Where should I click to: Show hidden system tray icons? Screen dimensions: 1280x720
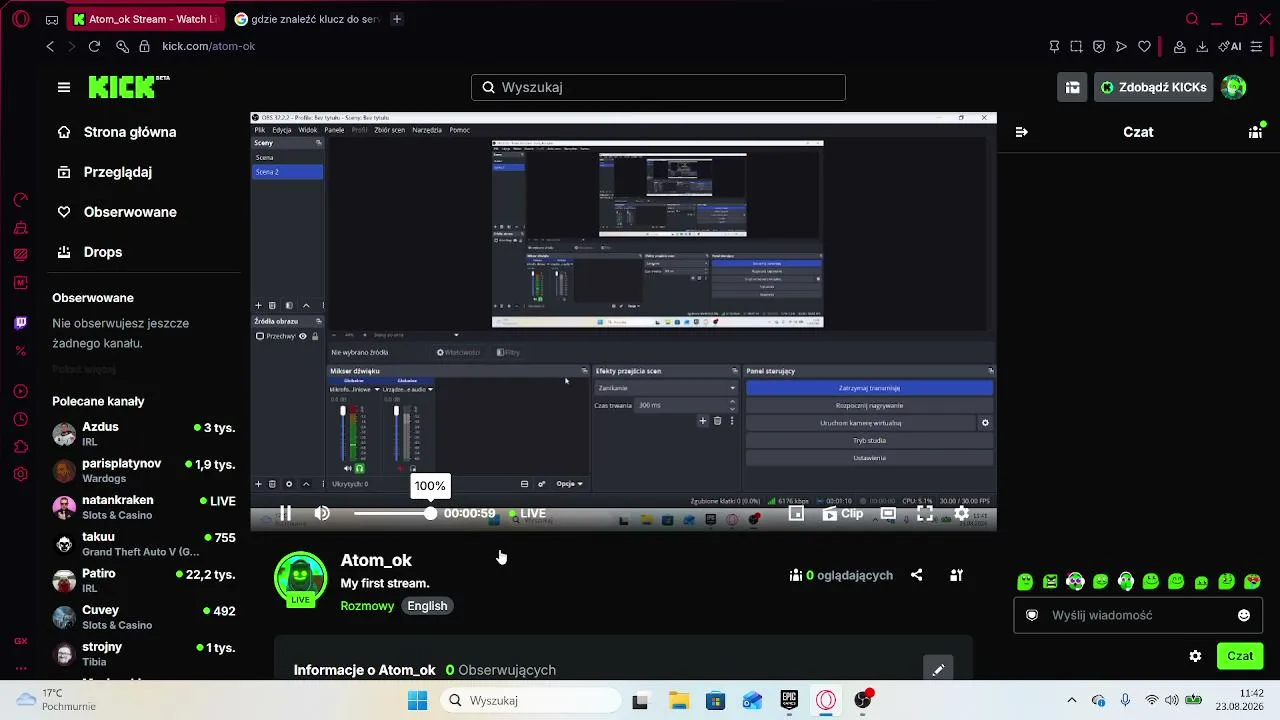click(x=1072, y=701)
